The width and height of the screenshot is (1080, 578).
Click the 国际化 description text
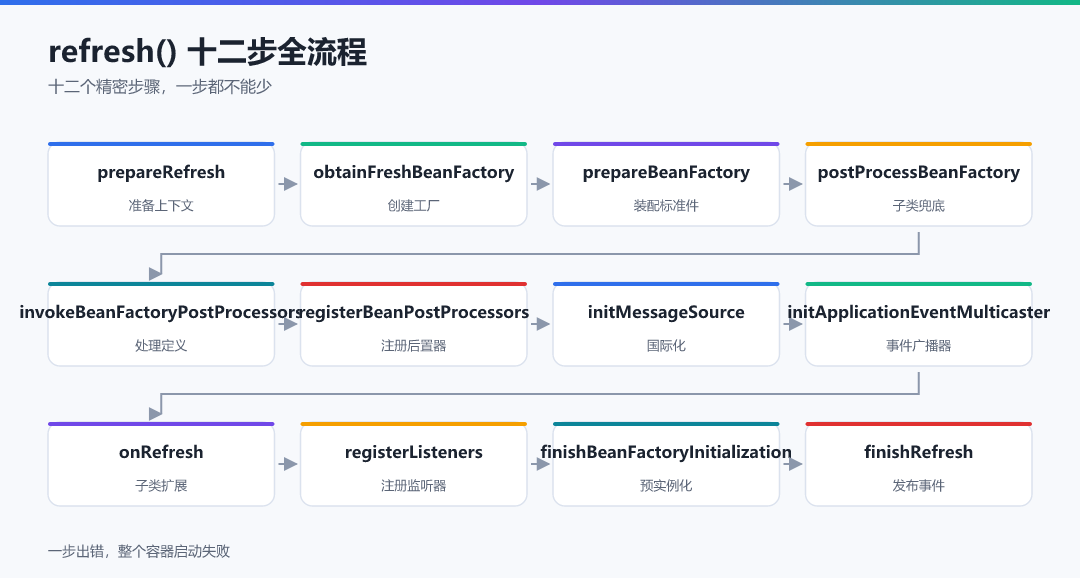(666, 345)
